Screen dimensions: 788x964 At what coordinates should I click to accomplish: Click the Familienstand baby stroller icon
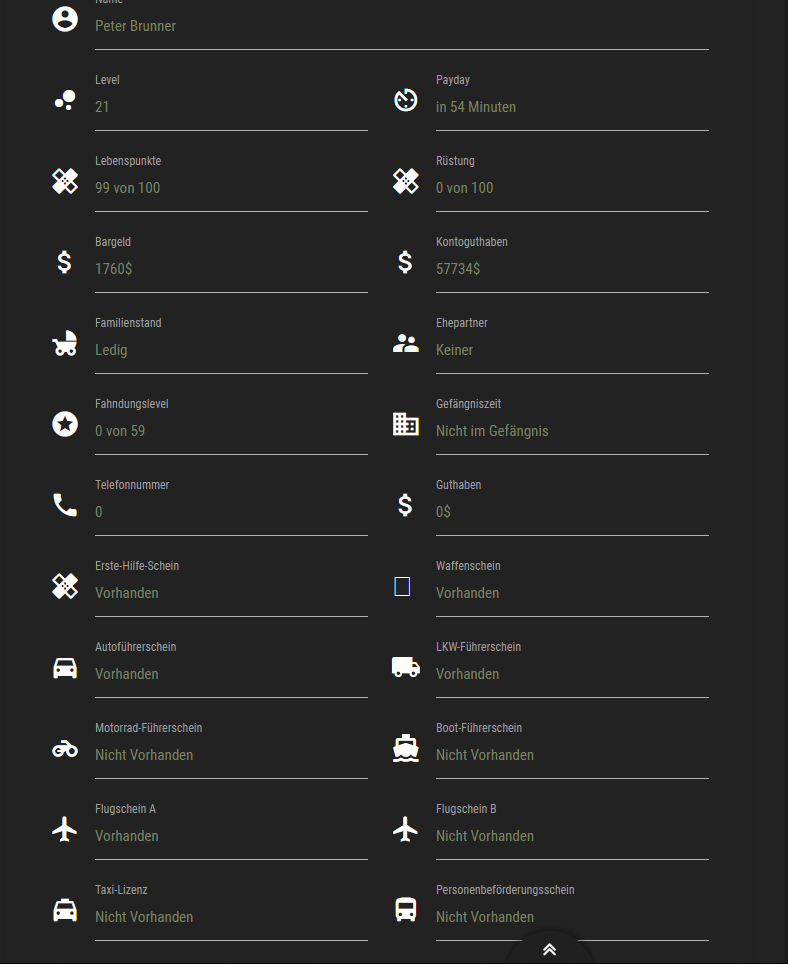(x=65, y=343)
